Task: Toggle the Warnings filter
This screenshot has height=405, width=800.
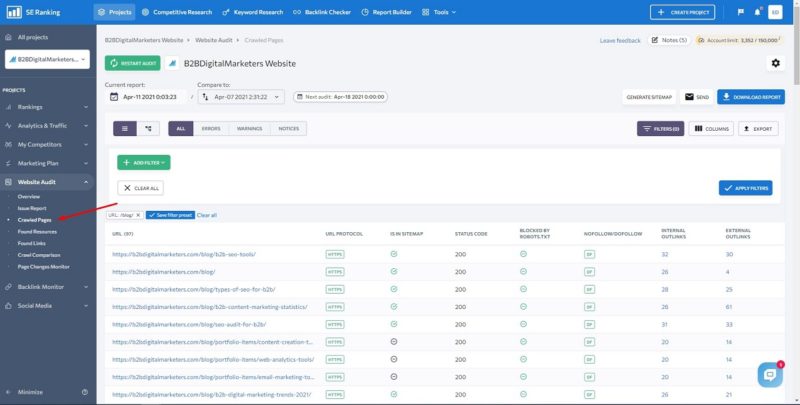Action: (249, 129)
